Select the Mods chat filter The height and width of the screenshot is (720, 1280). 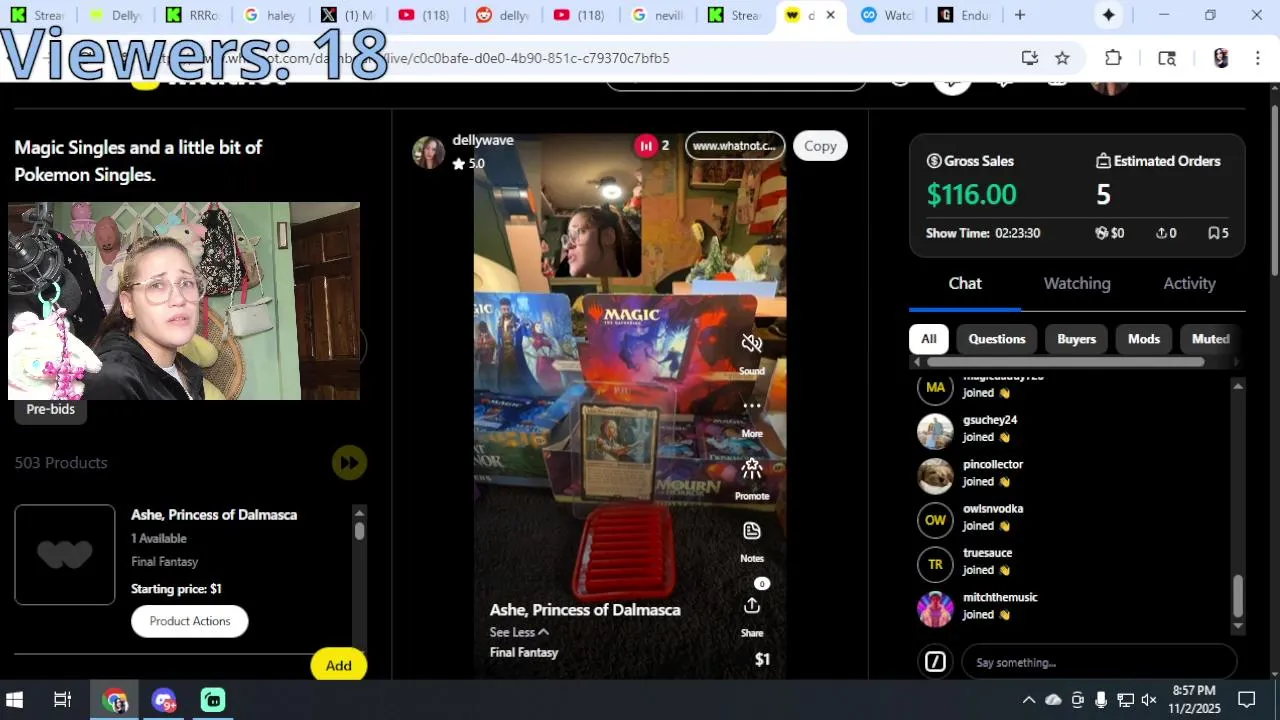(x=1143, y=339)
